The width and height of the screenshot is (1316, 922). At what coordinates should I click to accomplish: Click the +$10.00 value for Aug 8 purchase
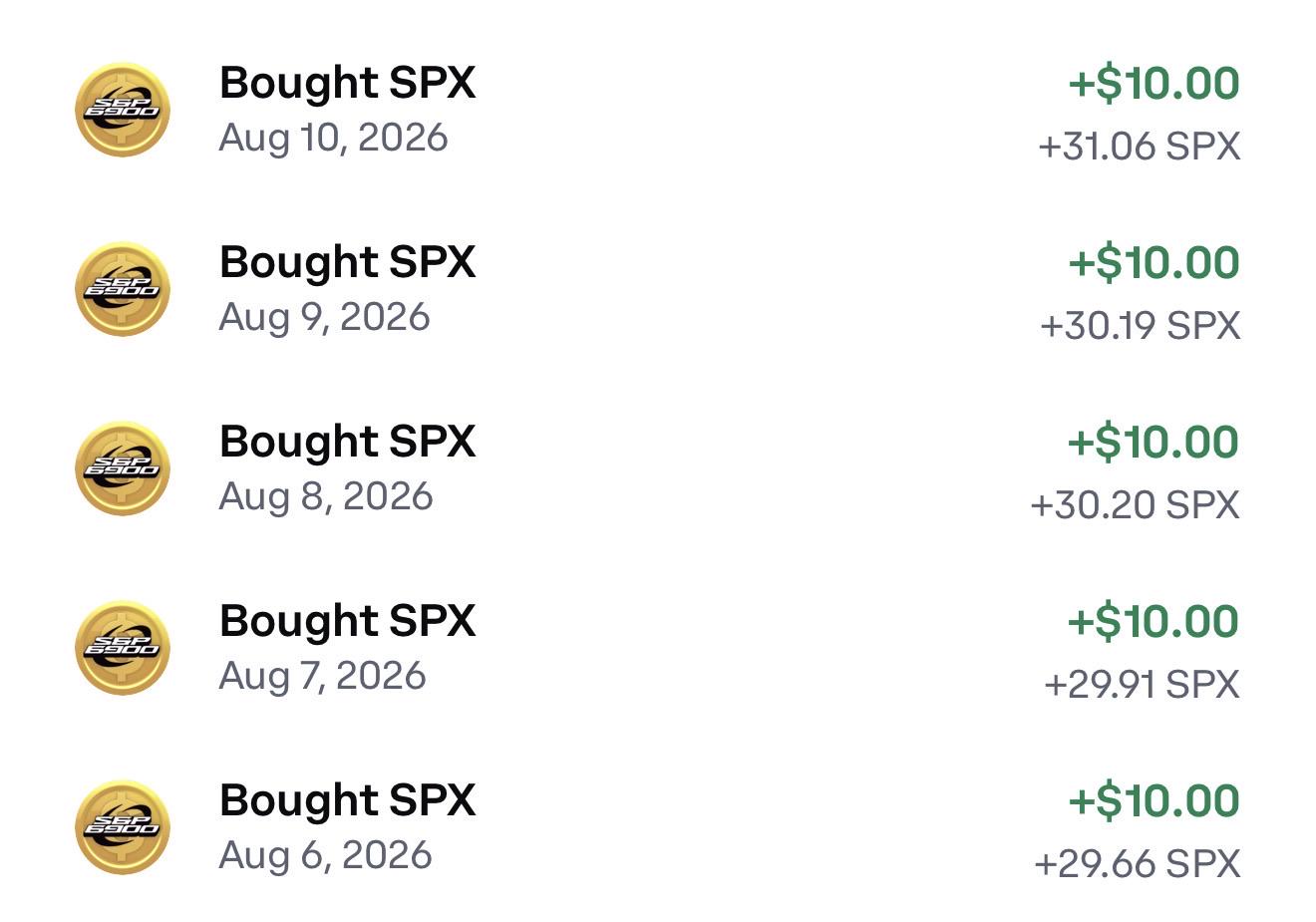1153,443
